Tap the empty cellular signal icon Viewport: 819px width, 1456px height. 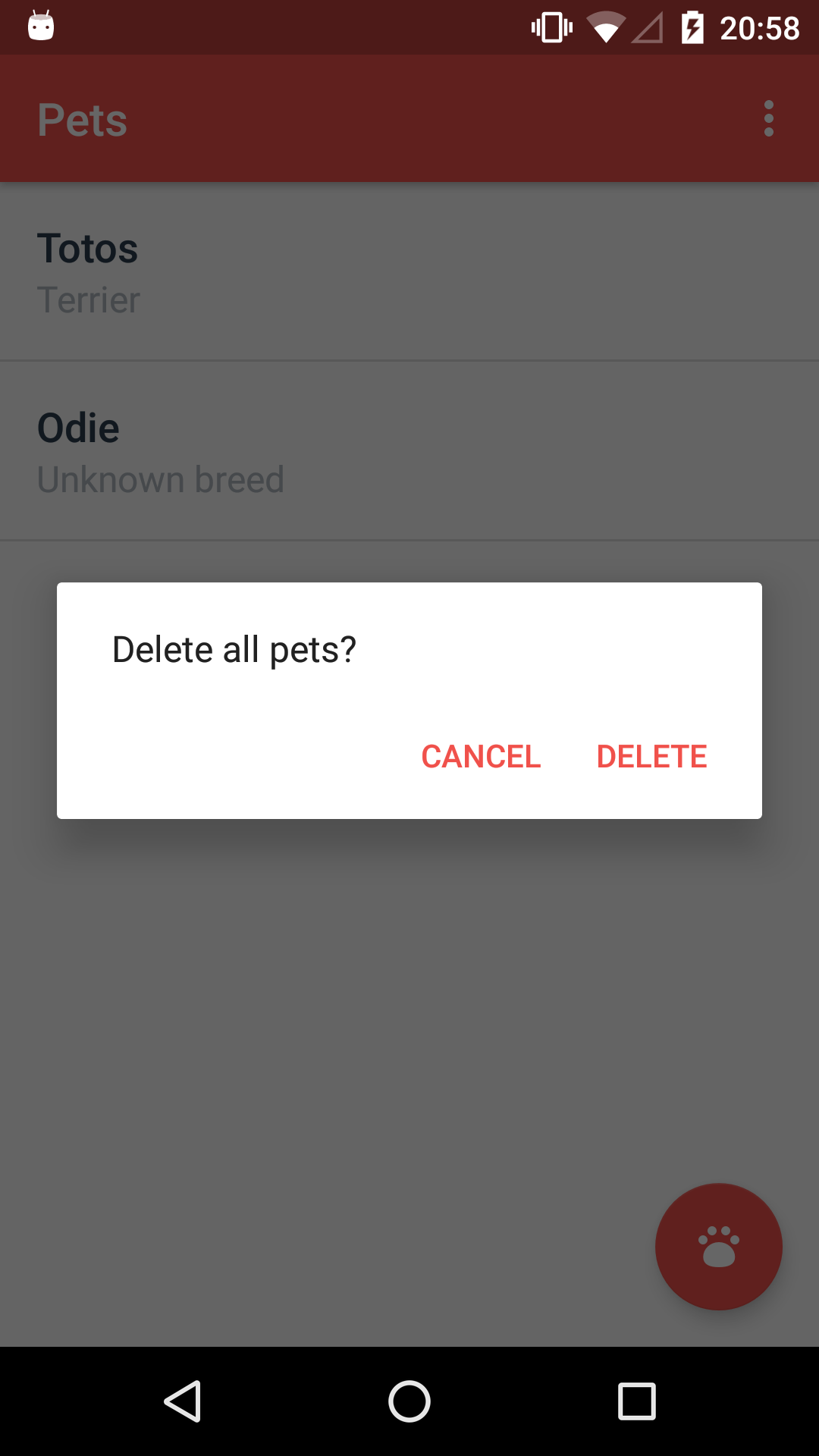(648, 28)
